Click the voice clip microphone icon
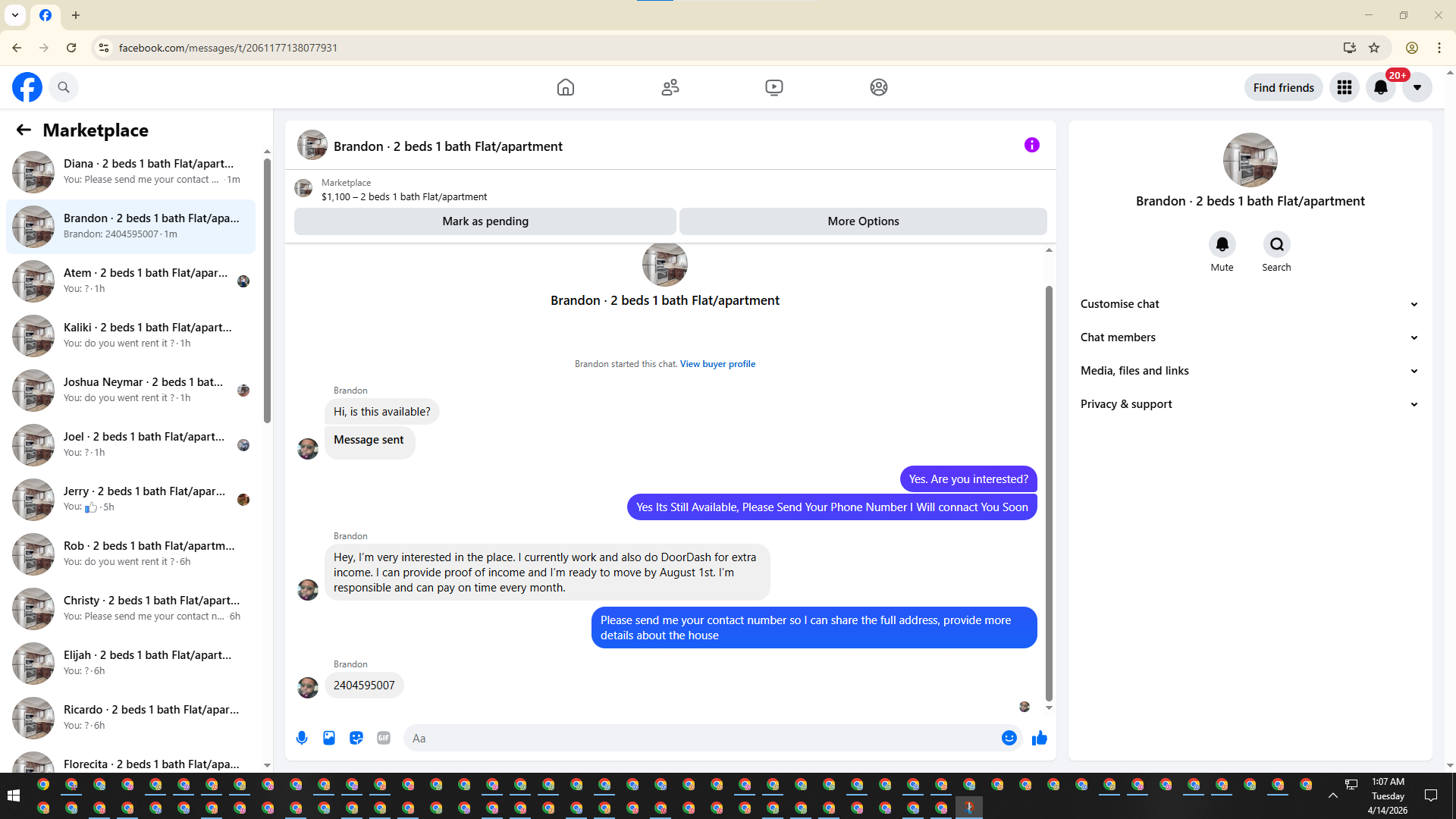This screenshot has width=1456, height=819. point(302,738)
